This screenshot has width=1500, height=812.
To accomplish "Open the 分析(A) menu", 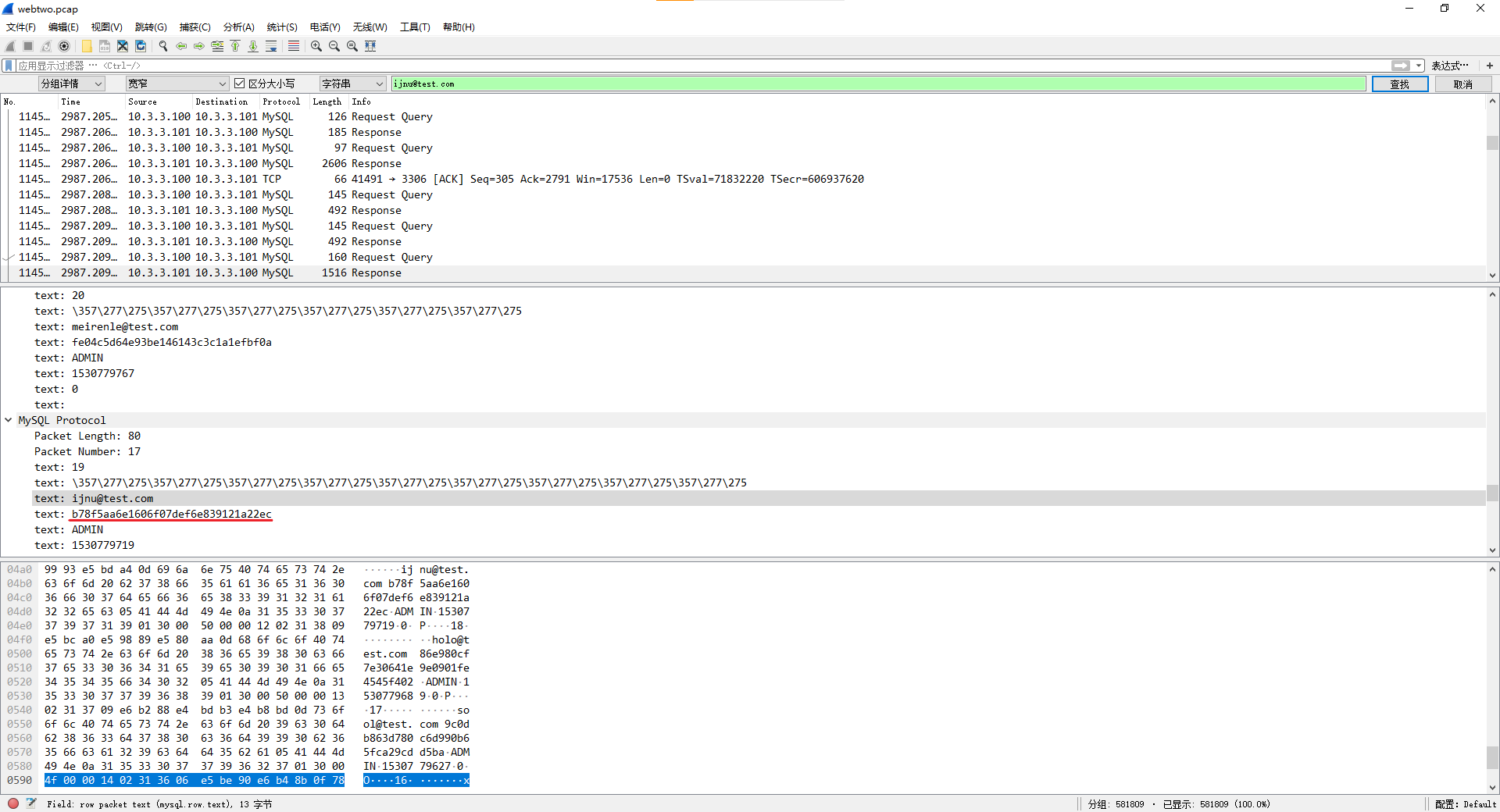I will click(239, 27).
